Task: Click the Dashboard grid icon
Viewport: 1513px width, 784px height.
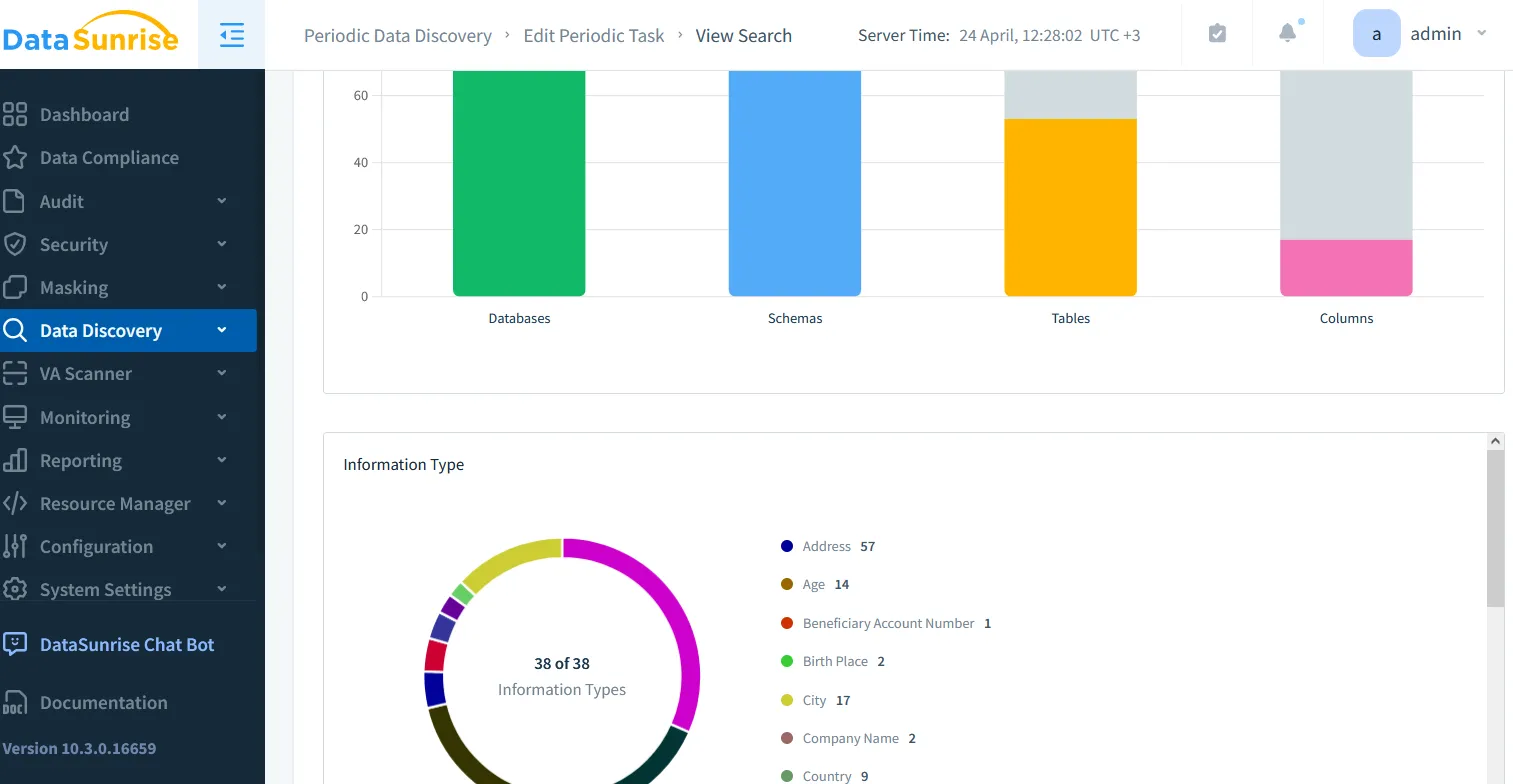Action: pos(15,114)
